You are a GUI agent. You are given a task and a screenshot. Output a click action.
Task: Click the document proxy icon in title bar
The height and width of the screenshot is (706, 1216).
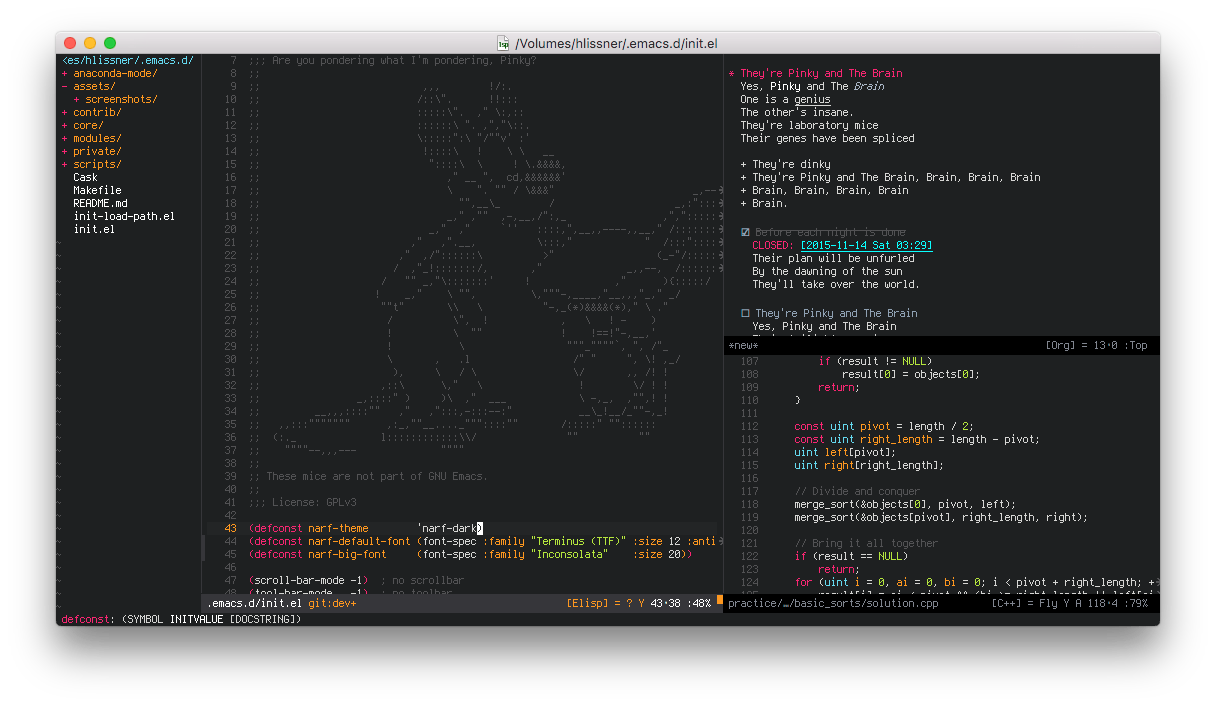(x=504, y=43)
